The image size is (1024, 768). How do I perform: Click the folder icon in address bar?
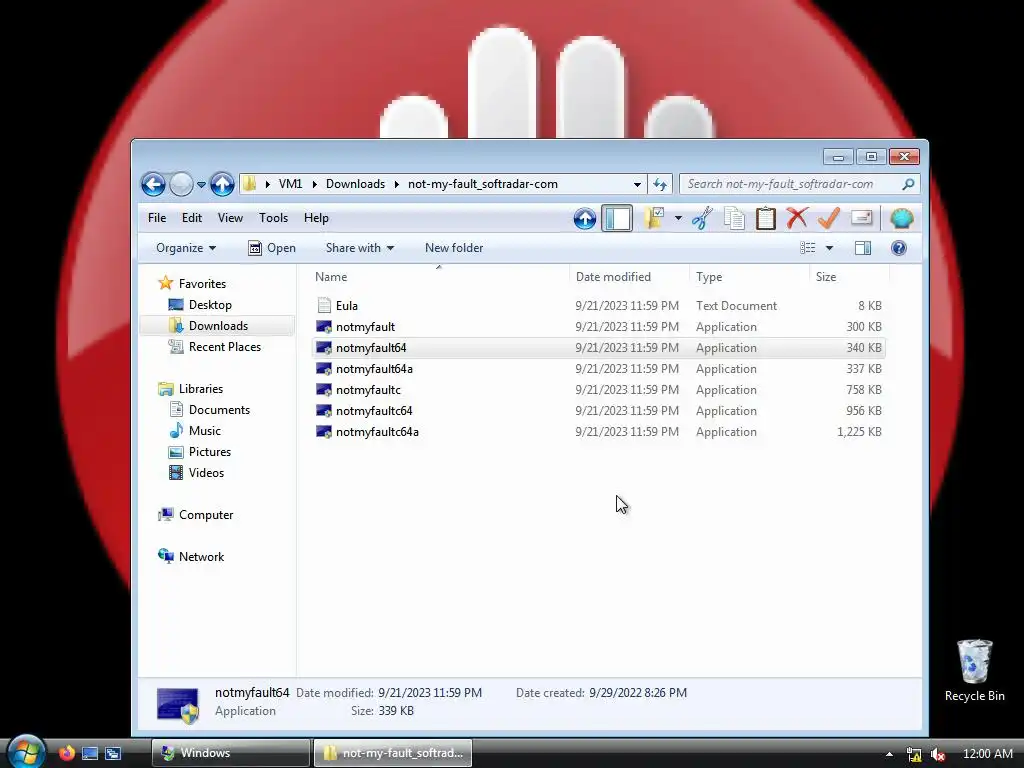point(249,184)
